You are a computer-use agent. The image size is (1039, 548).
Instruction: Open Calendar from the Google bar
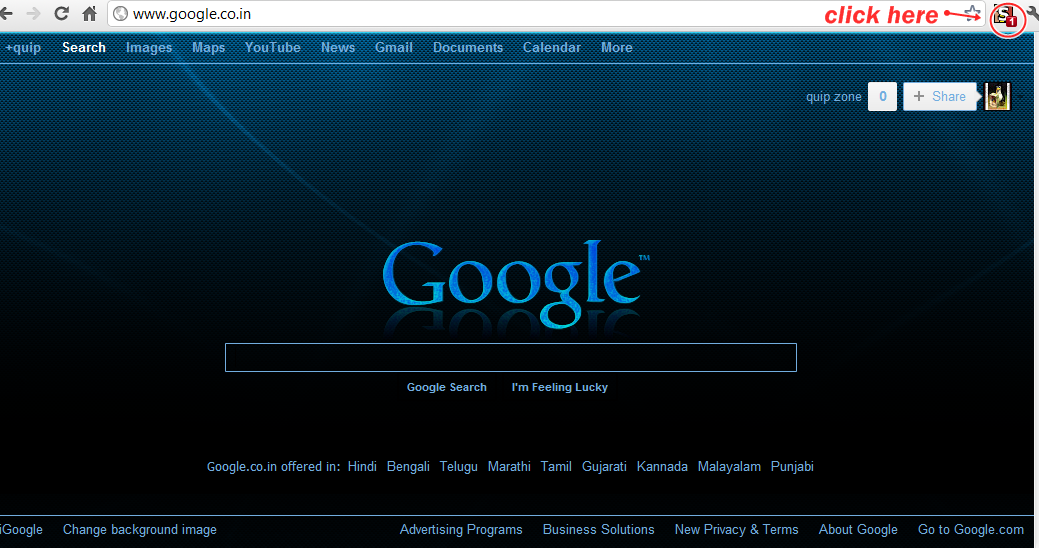pyautogui.click(x=552, y=48)
